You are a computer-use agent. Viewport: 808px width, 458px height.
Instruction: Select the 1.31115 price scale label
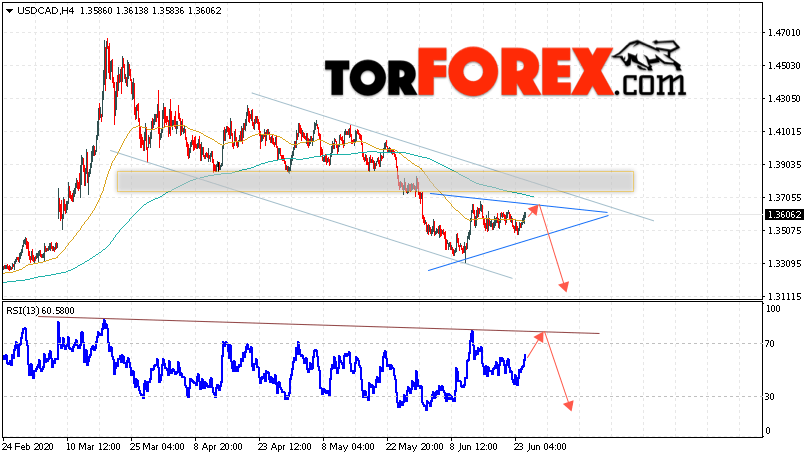784,297
